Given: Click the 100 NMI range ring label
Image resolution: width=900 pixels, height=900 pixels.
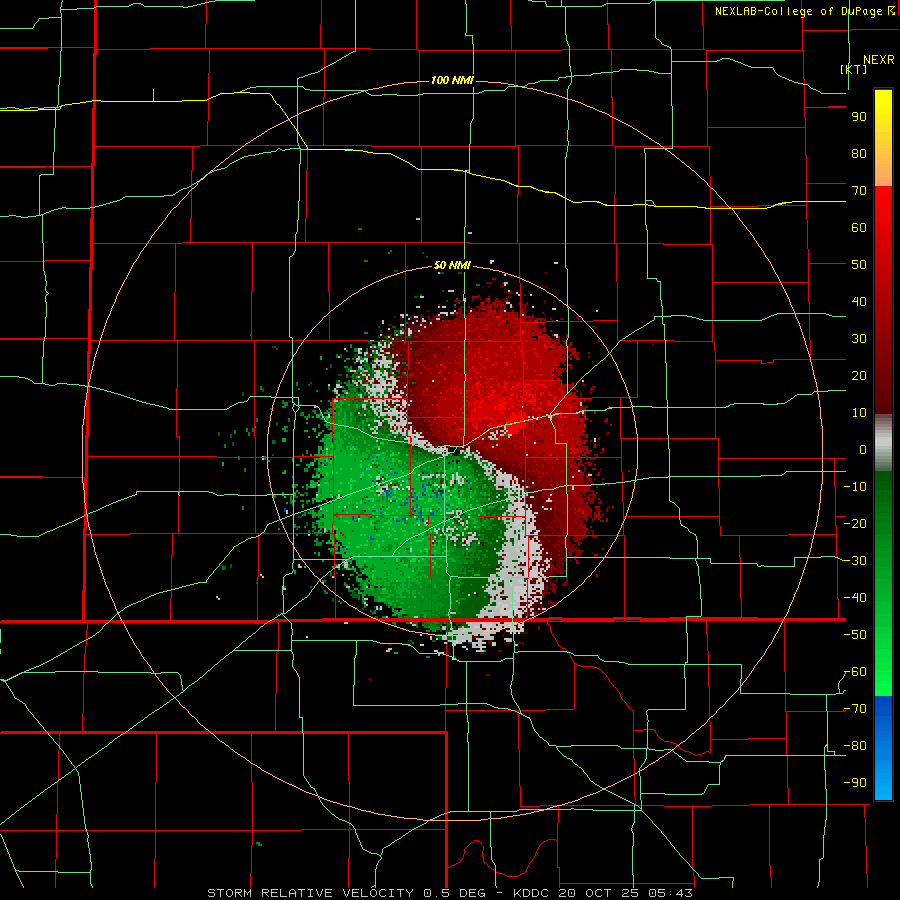Looking at the screenshot, I should (452, 80).
